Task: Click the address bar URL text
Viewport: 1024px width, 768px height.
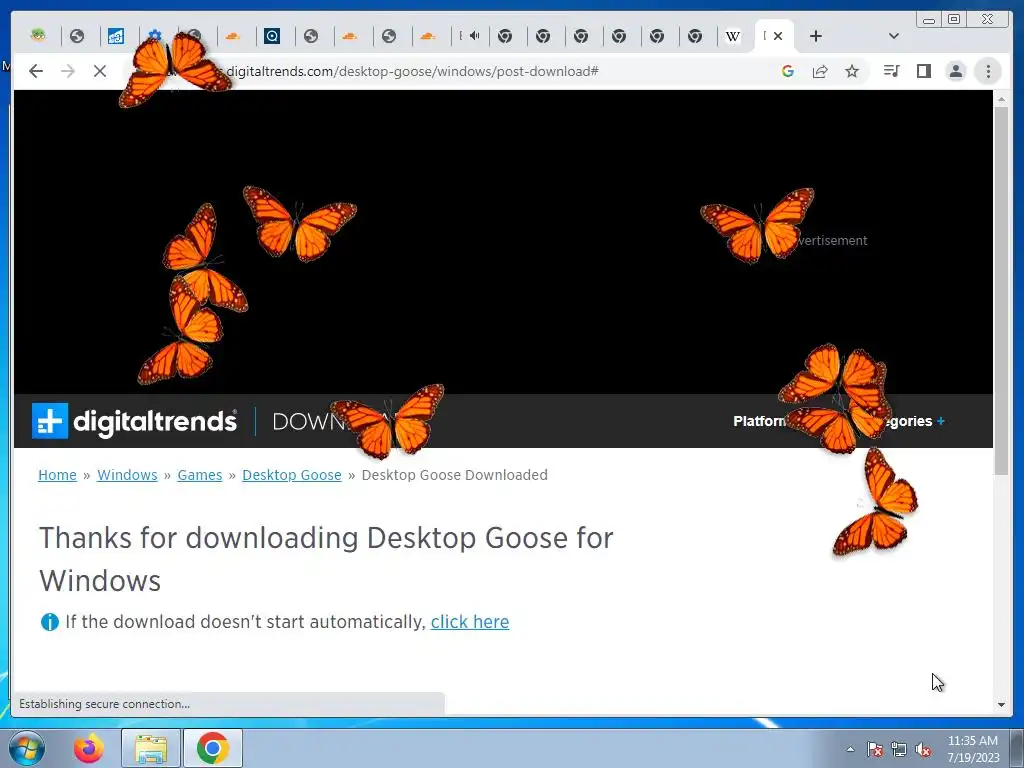Action: pos(412,71)
